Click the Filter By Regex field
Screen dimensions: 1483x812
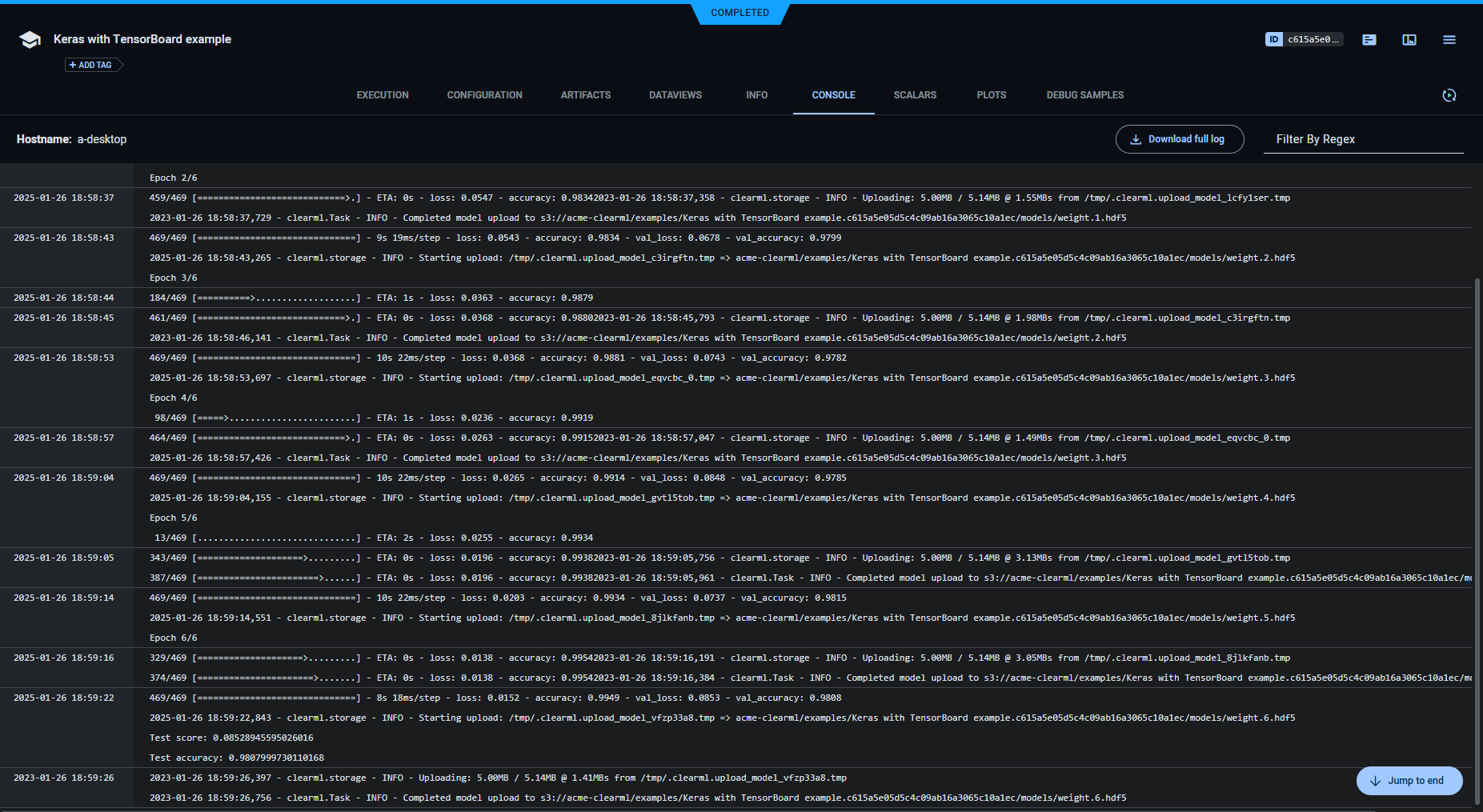tap(1365, 138)
